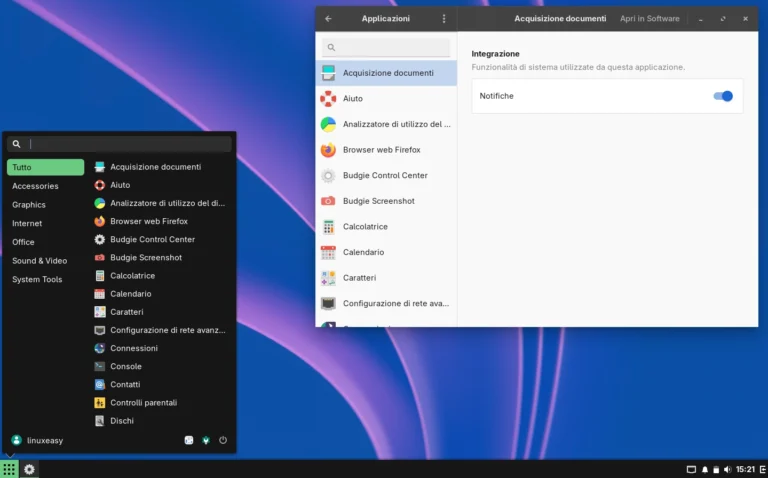Switch to the Sound & Video category
768x478 pixels.
39,261
